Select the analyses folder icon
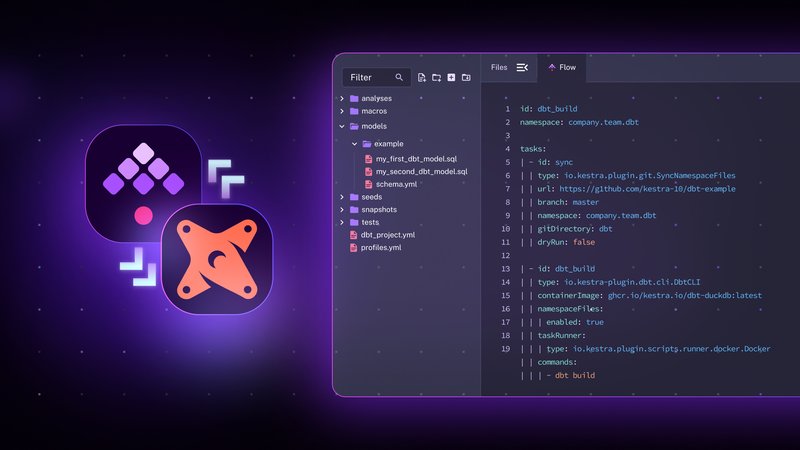Viewport: 800px width, 450px height. click(354, 98)
